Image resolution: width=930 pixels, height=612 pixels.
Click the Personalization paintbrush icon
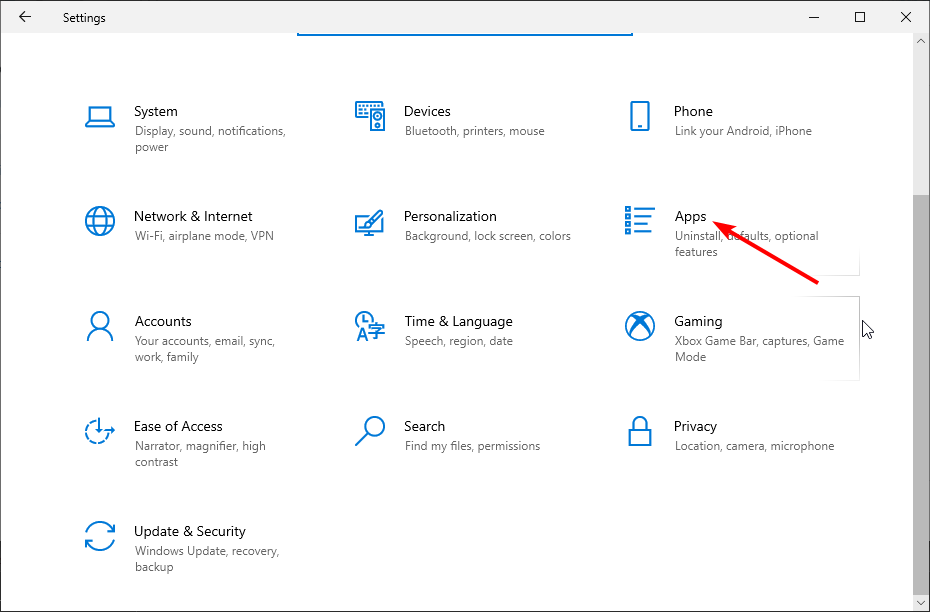[x=370, y=221]
